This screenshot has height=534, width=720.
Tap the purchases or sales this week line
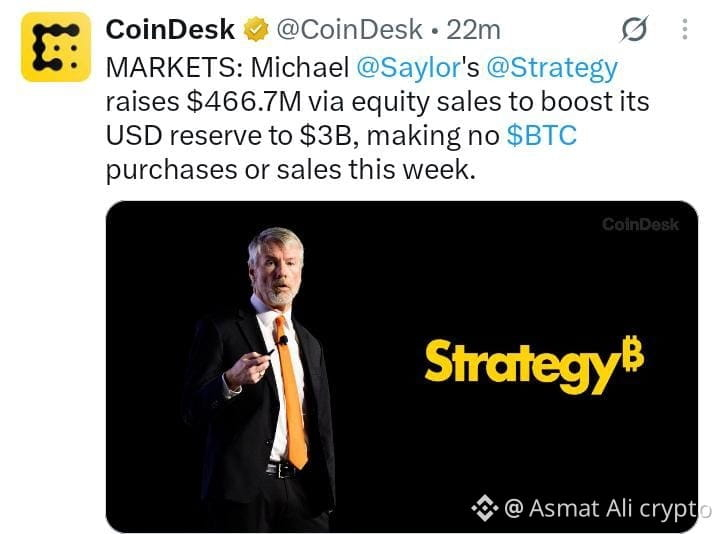(x=291, y=169)
